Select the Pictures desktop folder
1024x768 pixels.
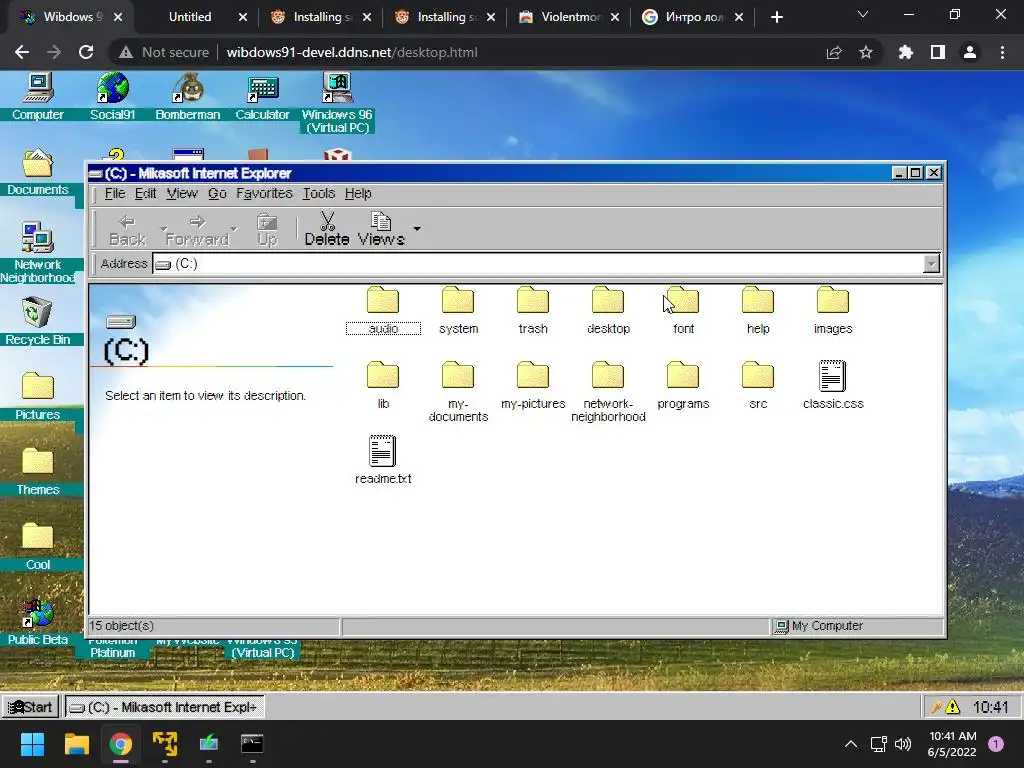point(38,396)
